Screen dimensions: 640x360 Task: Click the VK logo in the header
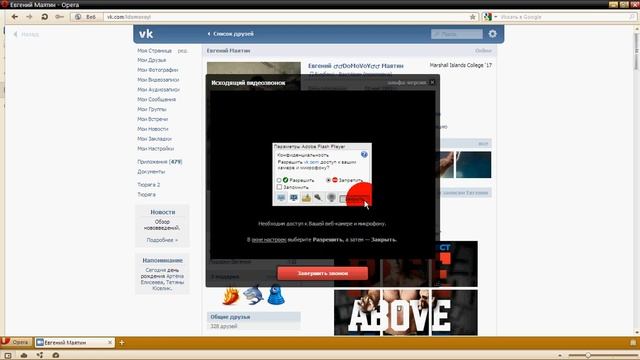[x=146, y=34]
